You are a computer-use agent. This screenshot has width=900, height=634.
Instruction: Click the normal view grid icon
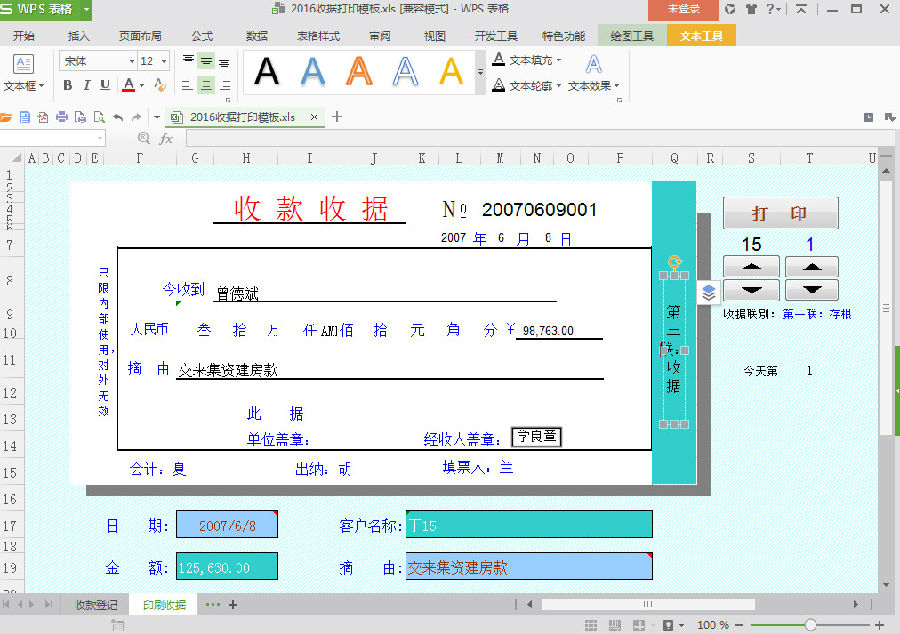[591, 625]
